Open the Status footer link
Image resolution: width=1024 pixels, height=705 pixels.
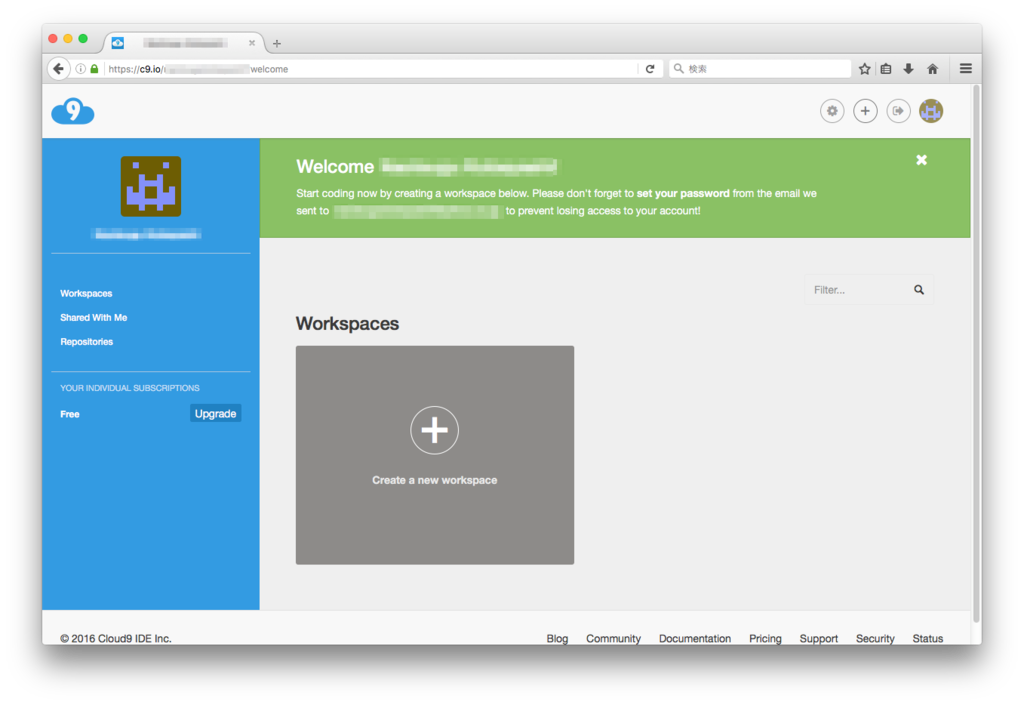coord(928,638)
